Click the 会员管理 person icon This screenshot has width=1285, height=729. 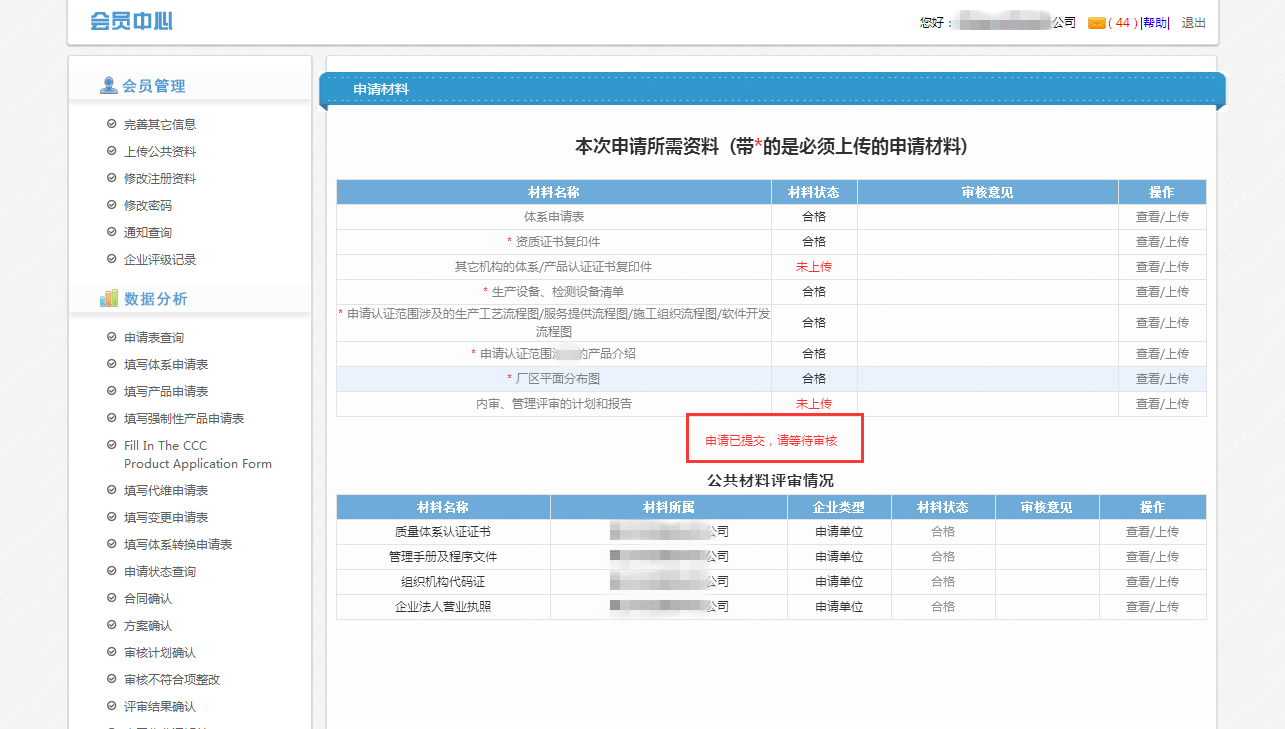tap(108, 86)
